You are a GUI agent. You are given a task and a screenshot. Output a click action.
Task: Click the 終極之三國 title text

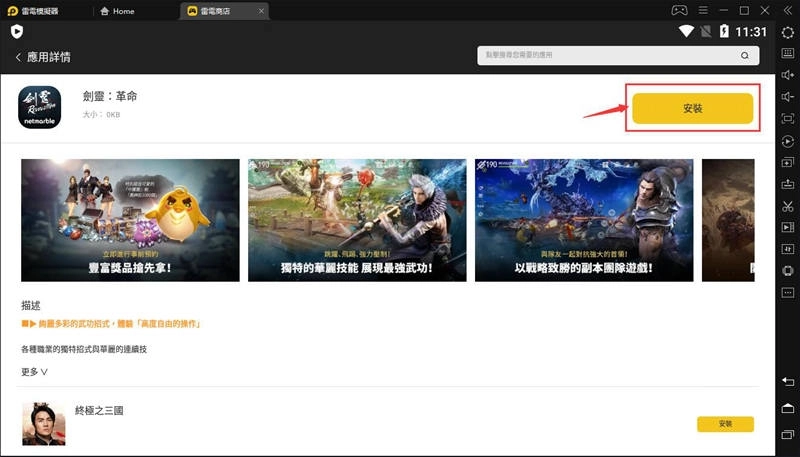(99, 411)
